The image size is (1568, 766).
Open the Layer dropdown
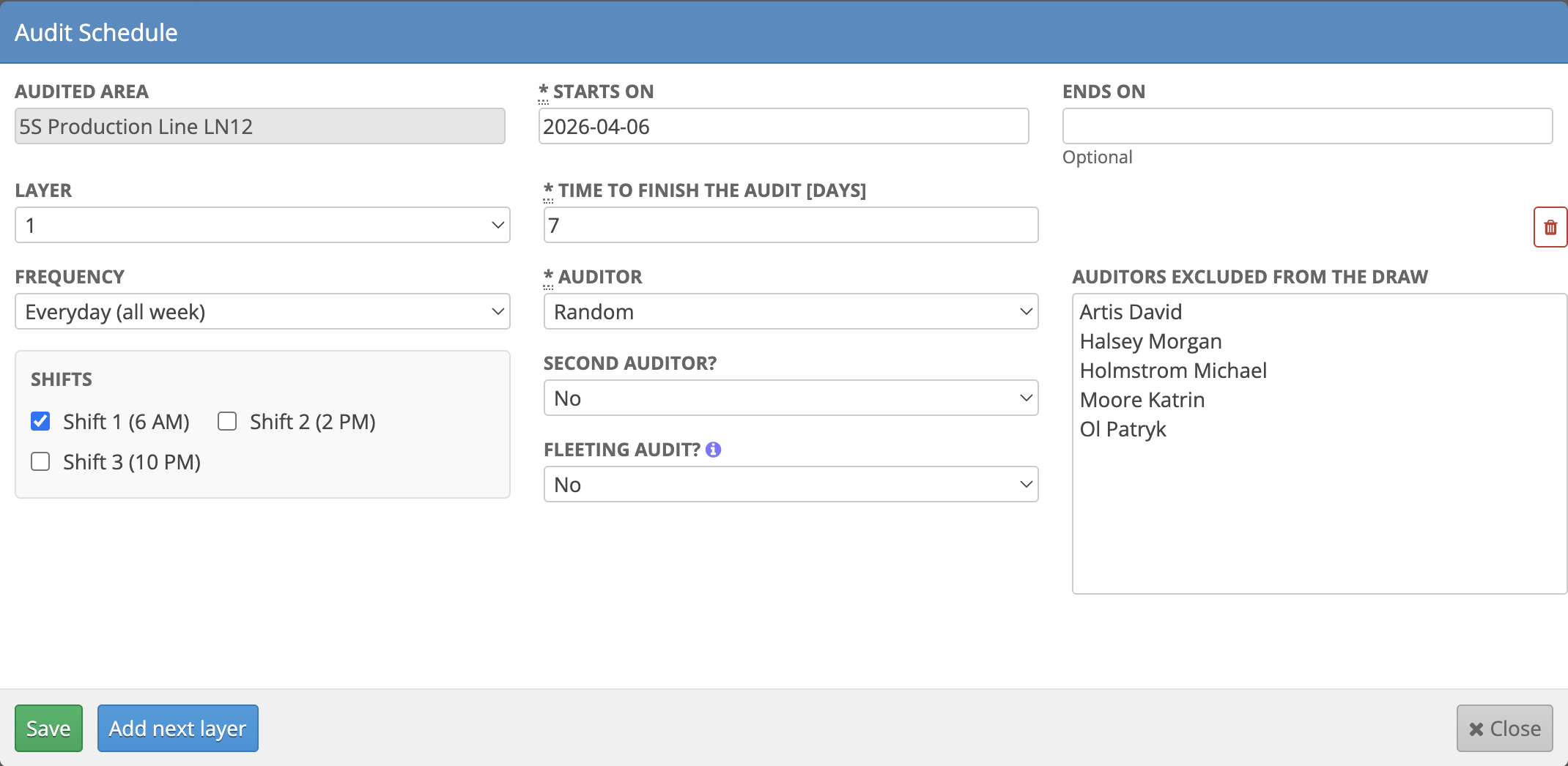pyautogui.click(x=262, y=225)
